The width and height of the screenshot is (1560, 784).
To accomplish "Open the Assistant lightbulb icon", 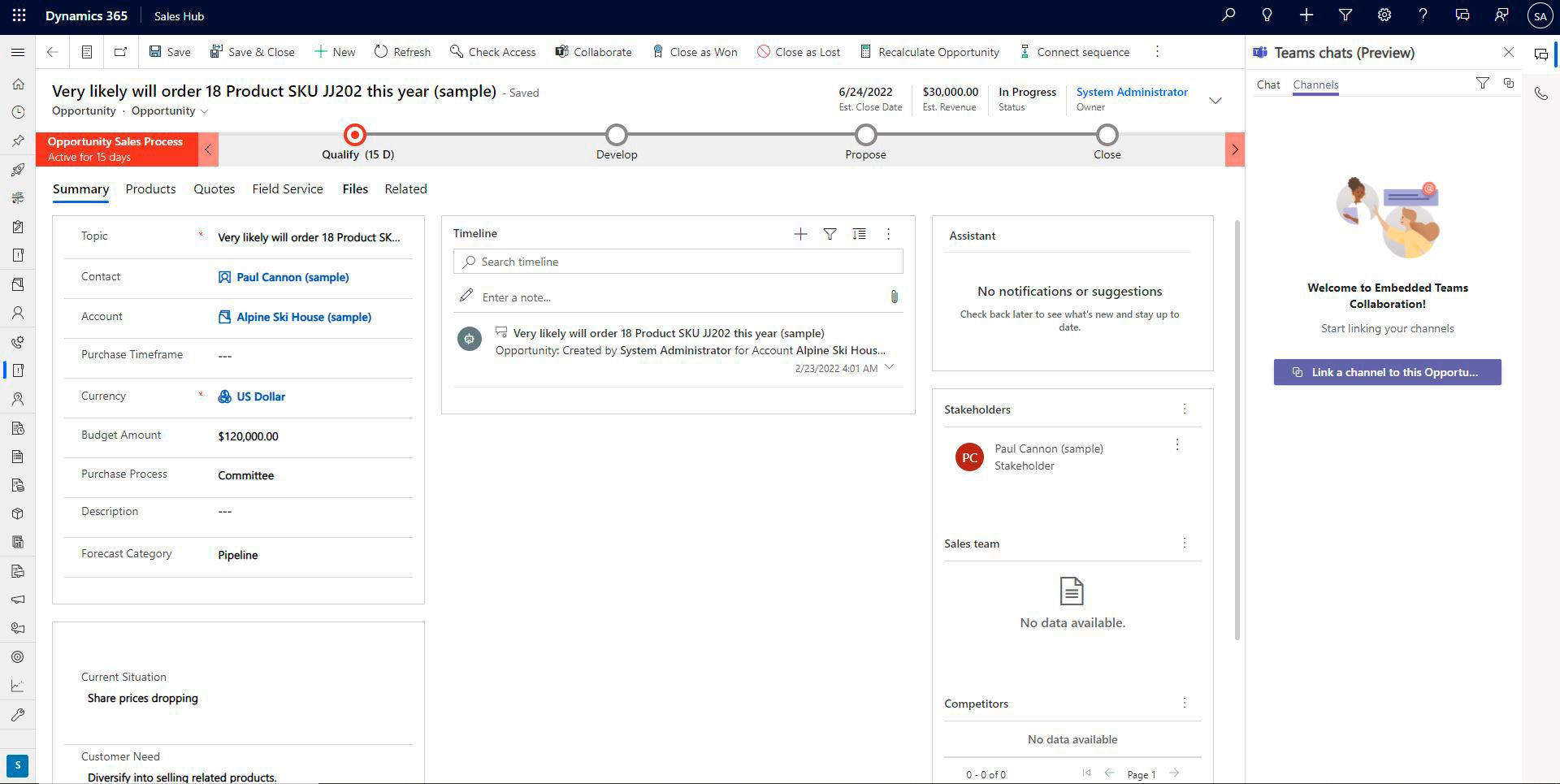I will pos(1267,15).
